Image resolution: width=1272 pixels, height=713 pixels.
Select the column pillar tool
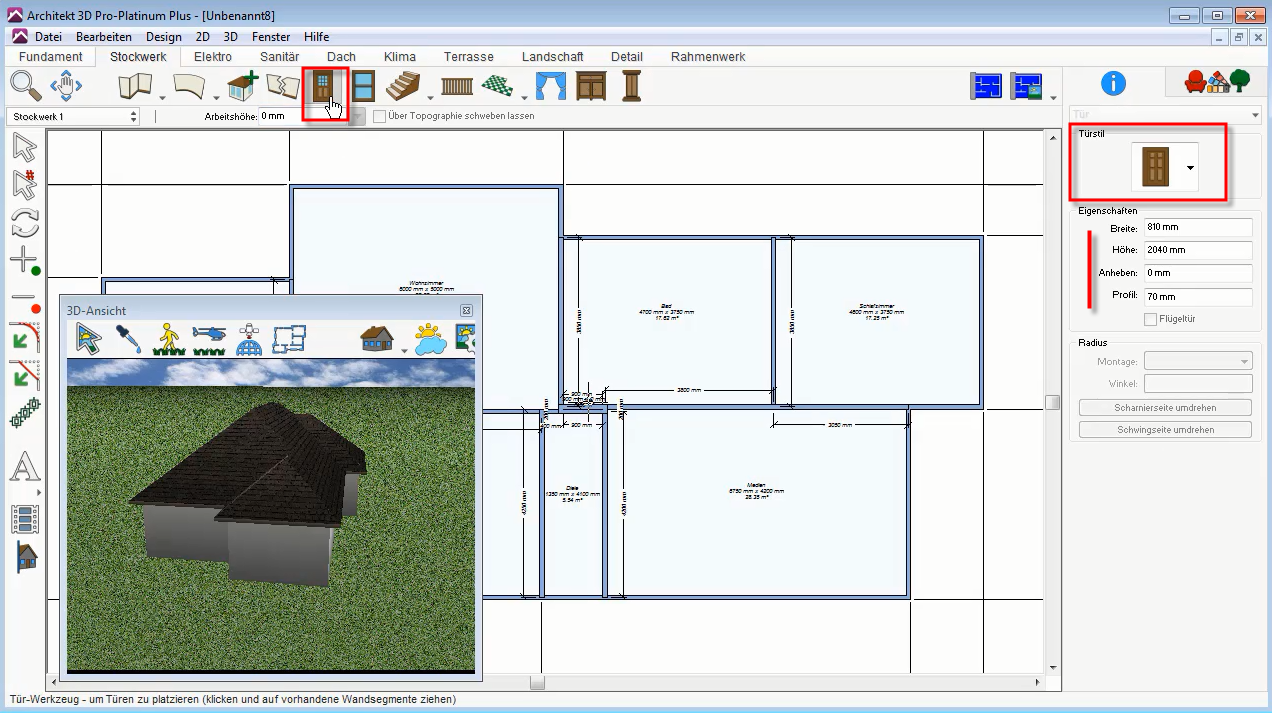(631, 86)
